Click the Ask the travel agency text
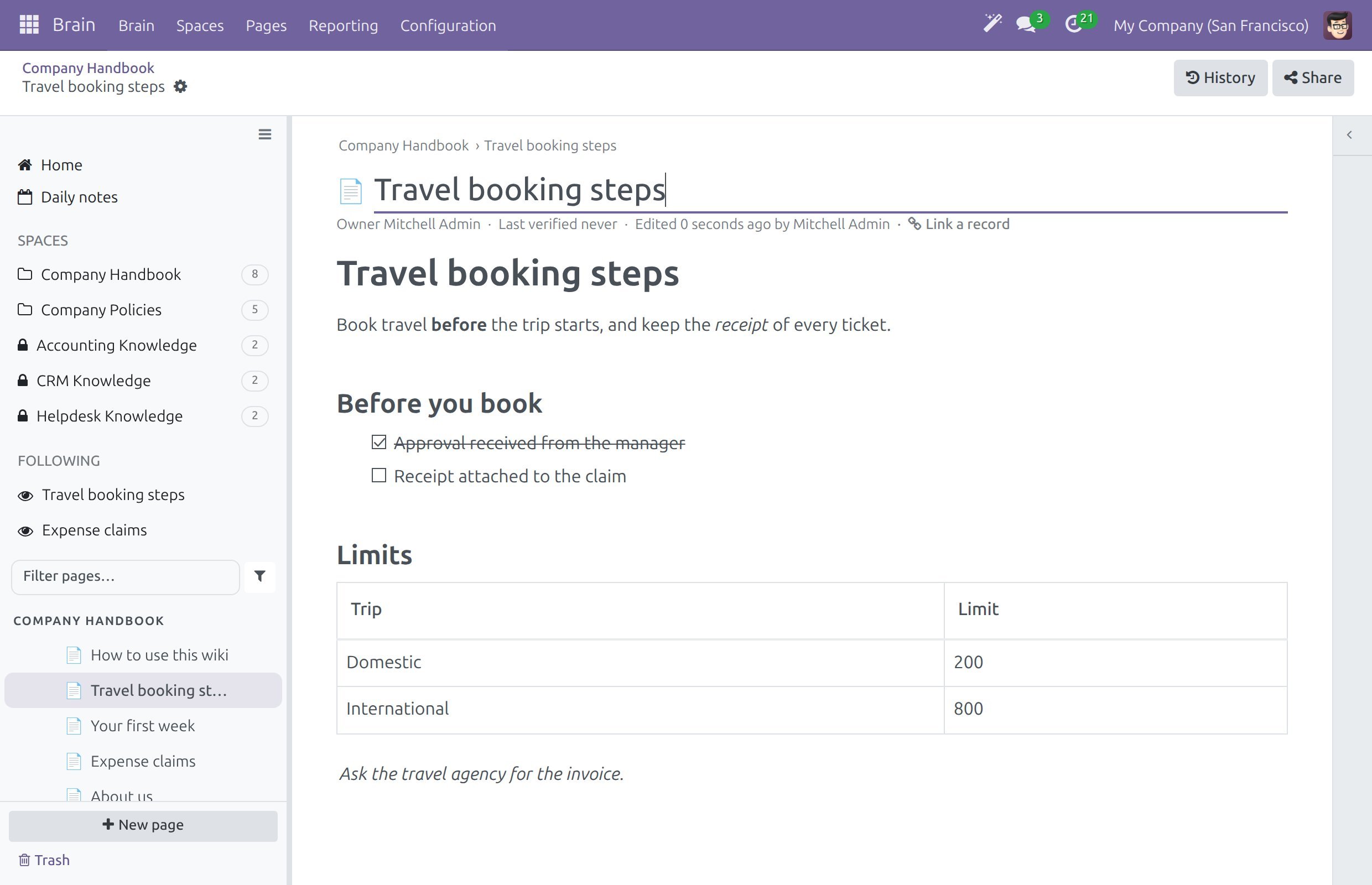1372x885 pixels. [x=481, y=774]
